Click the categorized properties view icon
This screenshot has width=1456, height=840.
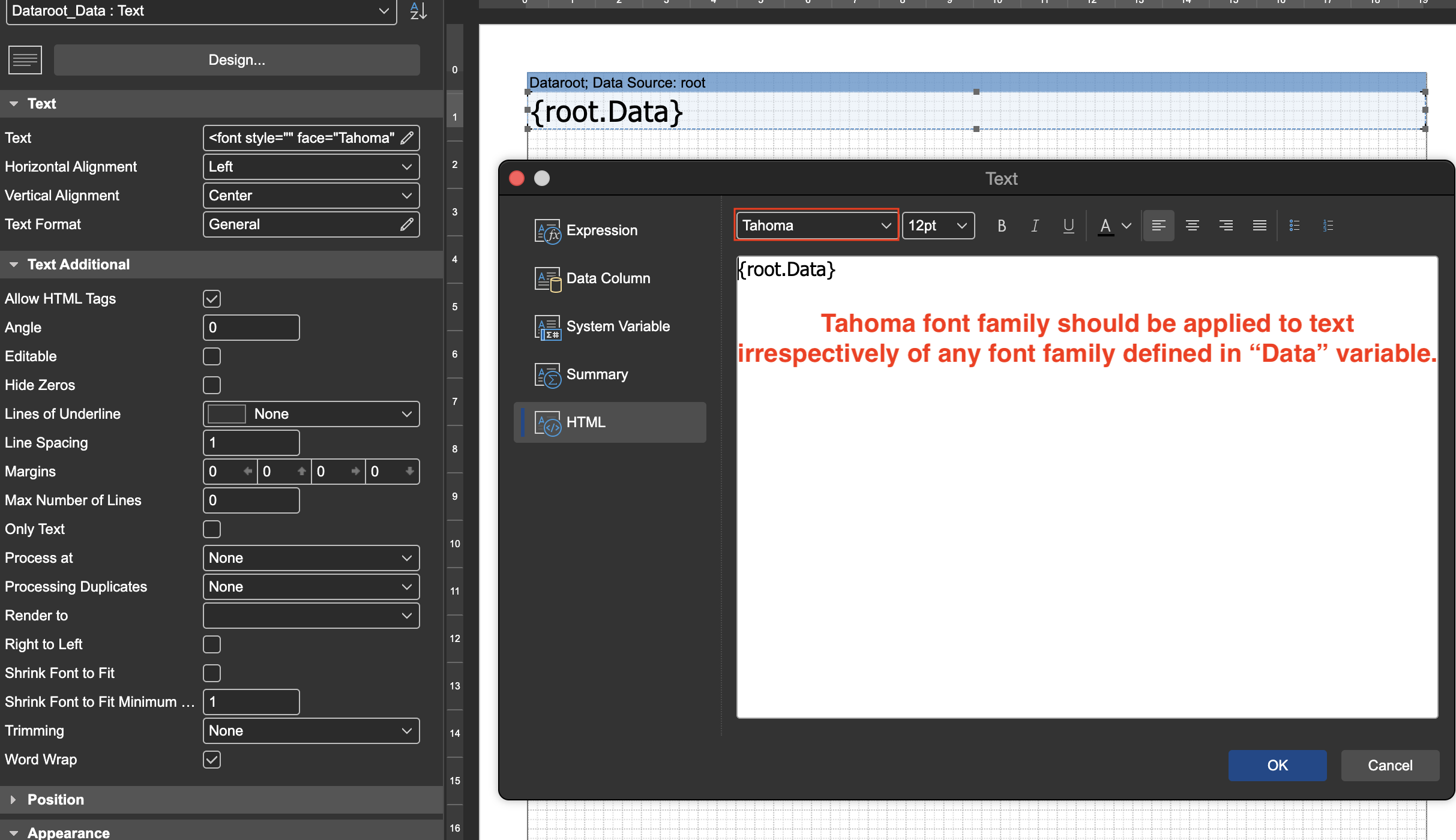pyautogui.click(x=25, y=60)
